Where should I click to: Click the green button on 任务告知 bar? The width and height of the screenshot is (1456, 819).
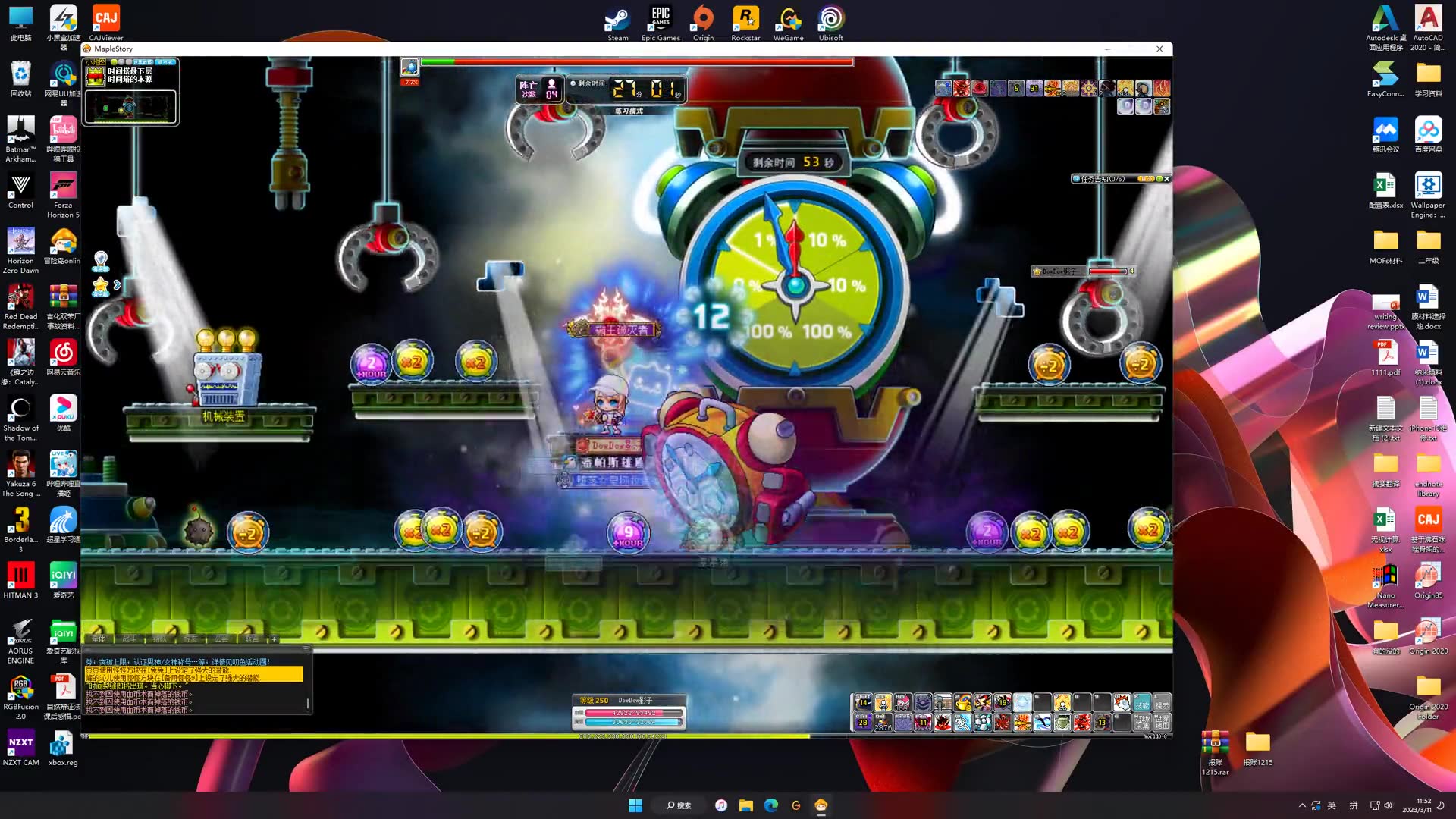click(x=1159, y=179)
